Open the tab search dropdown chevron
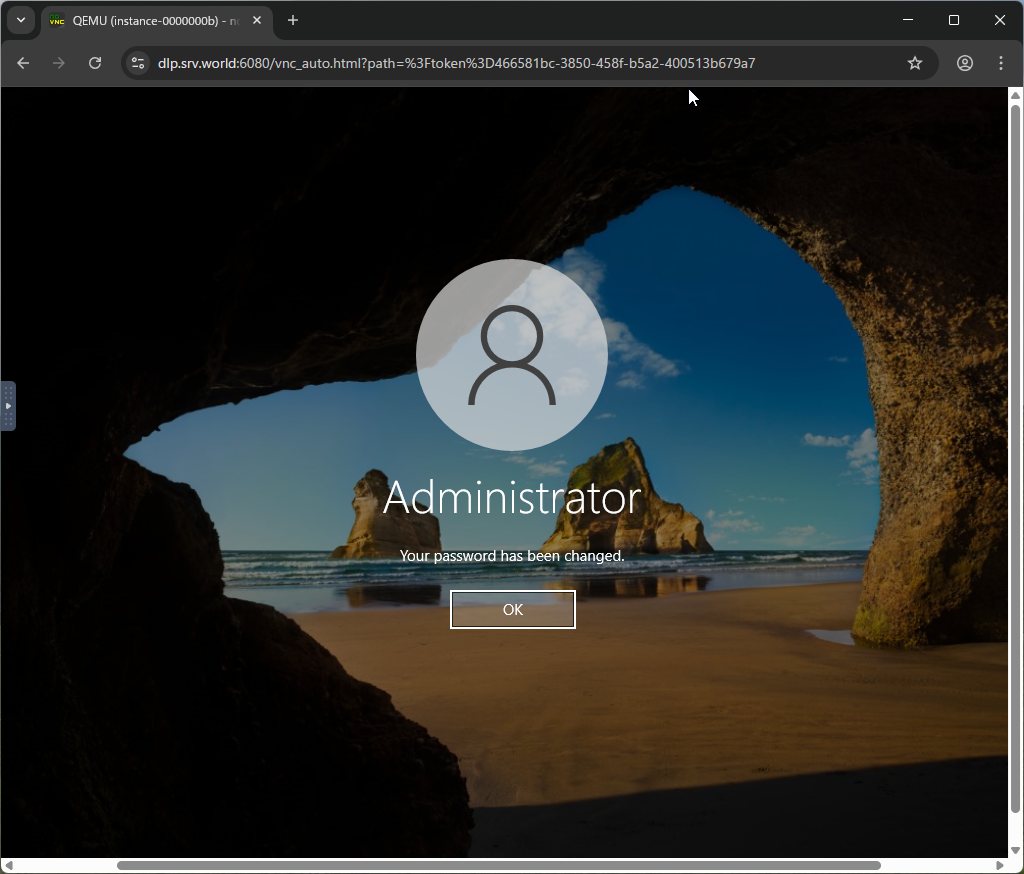Viewport: 1024px width, 874px height. [20, 20]
